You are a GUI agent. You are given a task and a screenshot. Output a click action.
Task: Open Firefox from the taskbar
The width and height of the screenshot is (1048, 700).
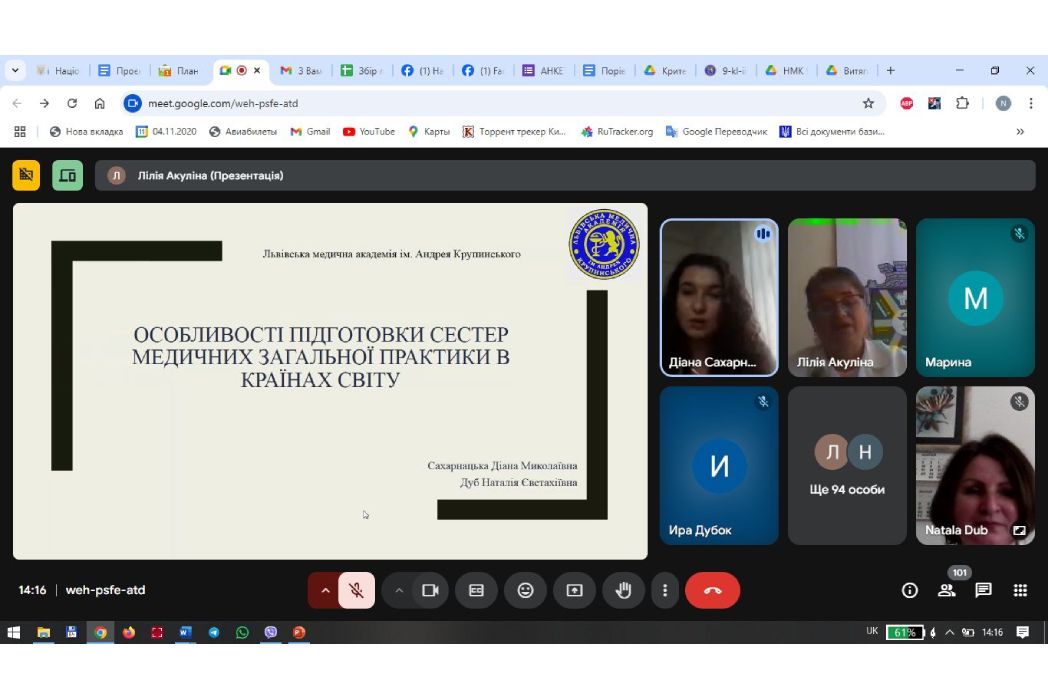(128, 632)
